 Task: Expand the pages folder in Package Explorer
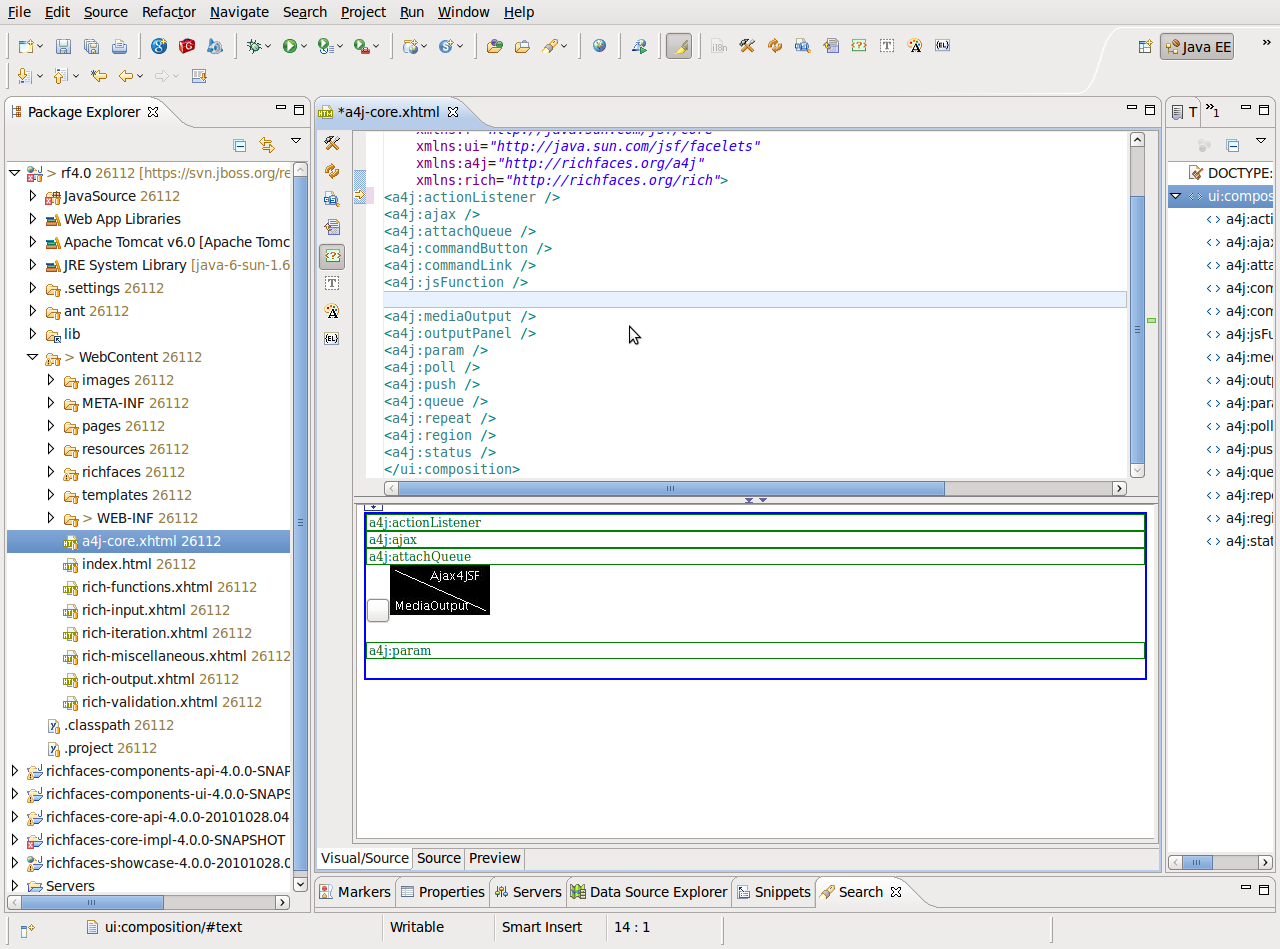52,426
